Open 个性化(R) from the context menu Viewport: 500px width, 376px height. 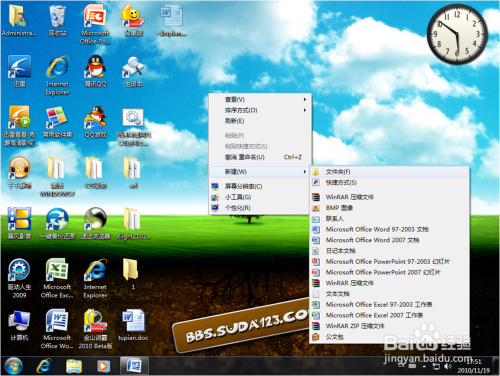point(260,208)
